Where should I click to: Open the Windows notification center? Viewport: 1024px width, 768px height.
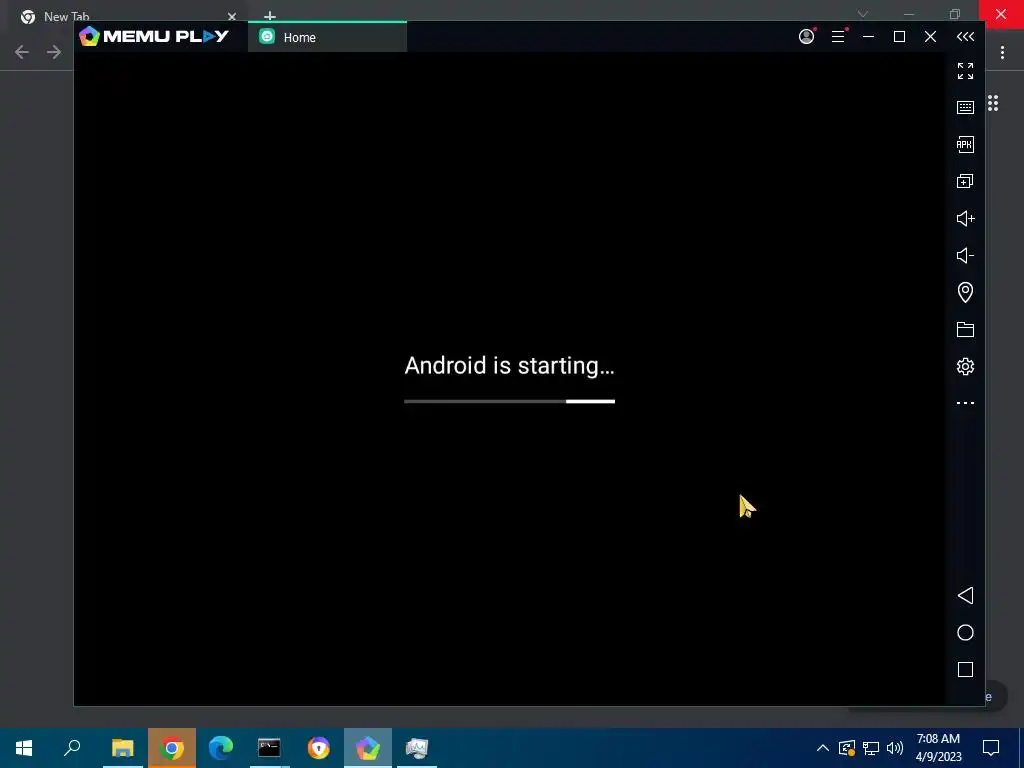pos(991,748)
